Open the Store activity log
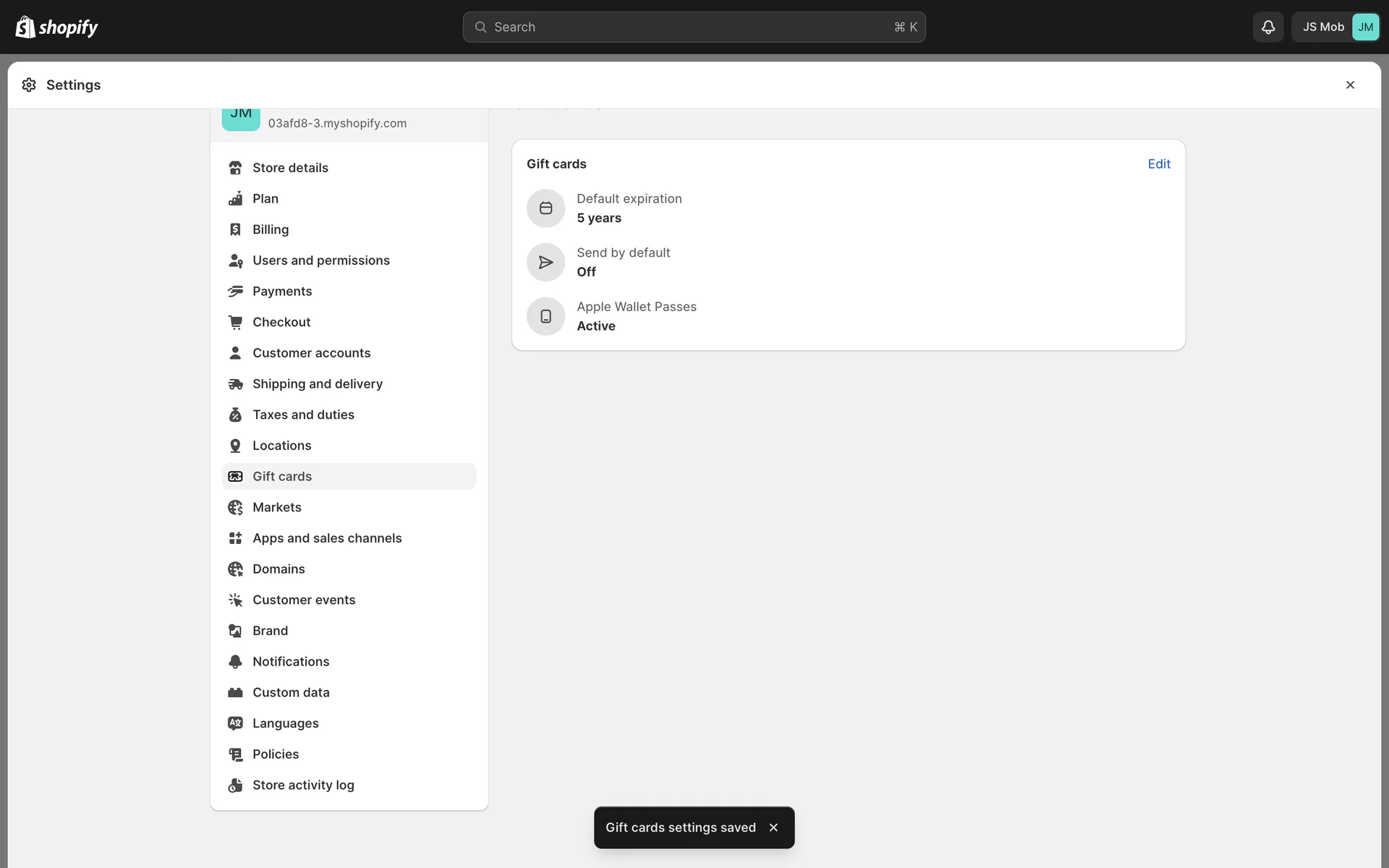Screen dimensions: 1389x868 click(x=303, y=786)
